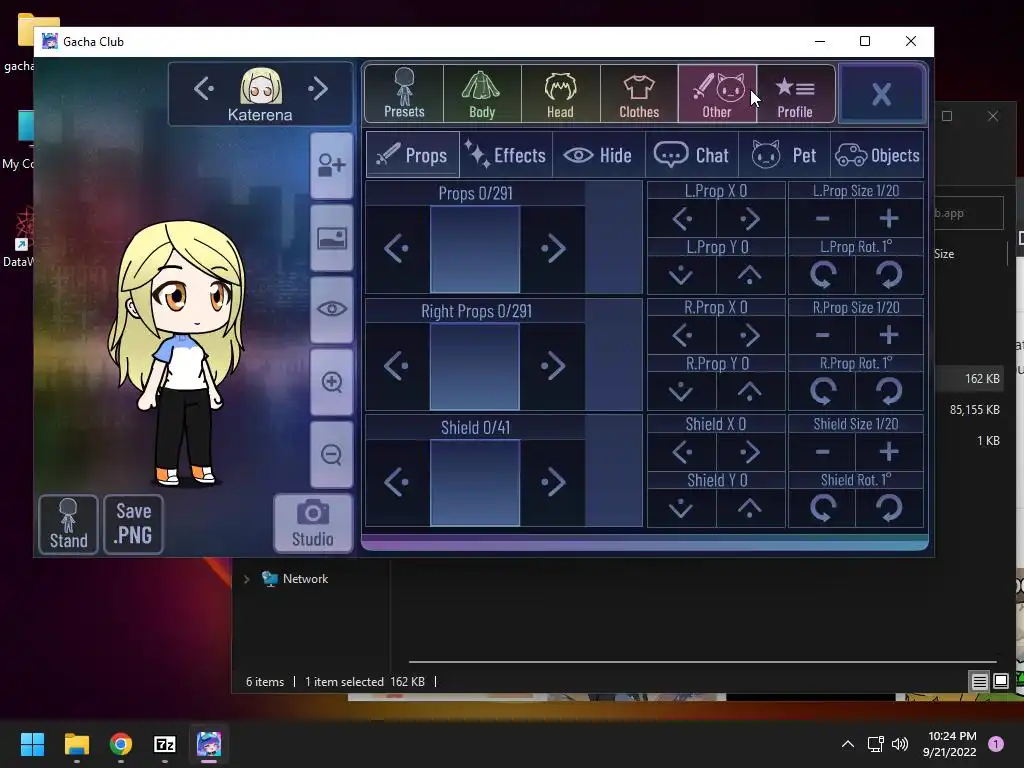
Task: Click the add character icon
Action: pos(332,165)
